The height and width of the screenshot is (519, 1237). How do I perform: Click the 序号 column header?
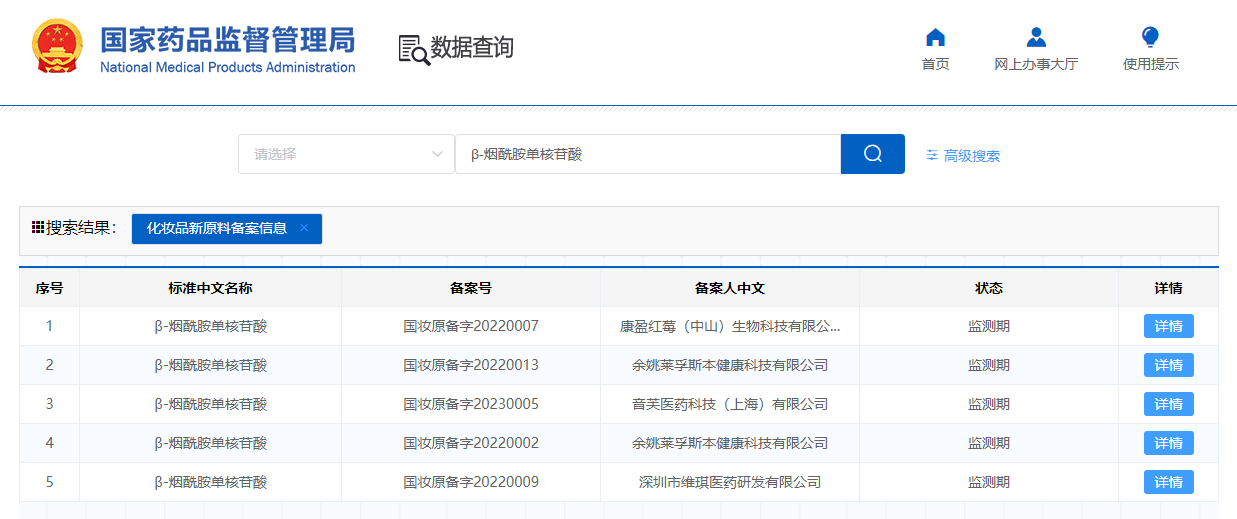(50, 288)
